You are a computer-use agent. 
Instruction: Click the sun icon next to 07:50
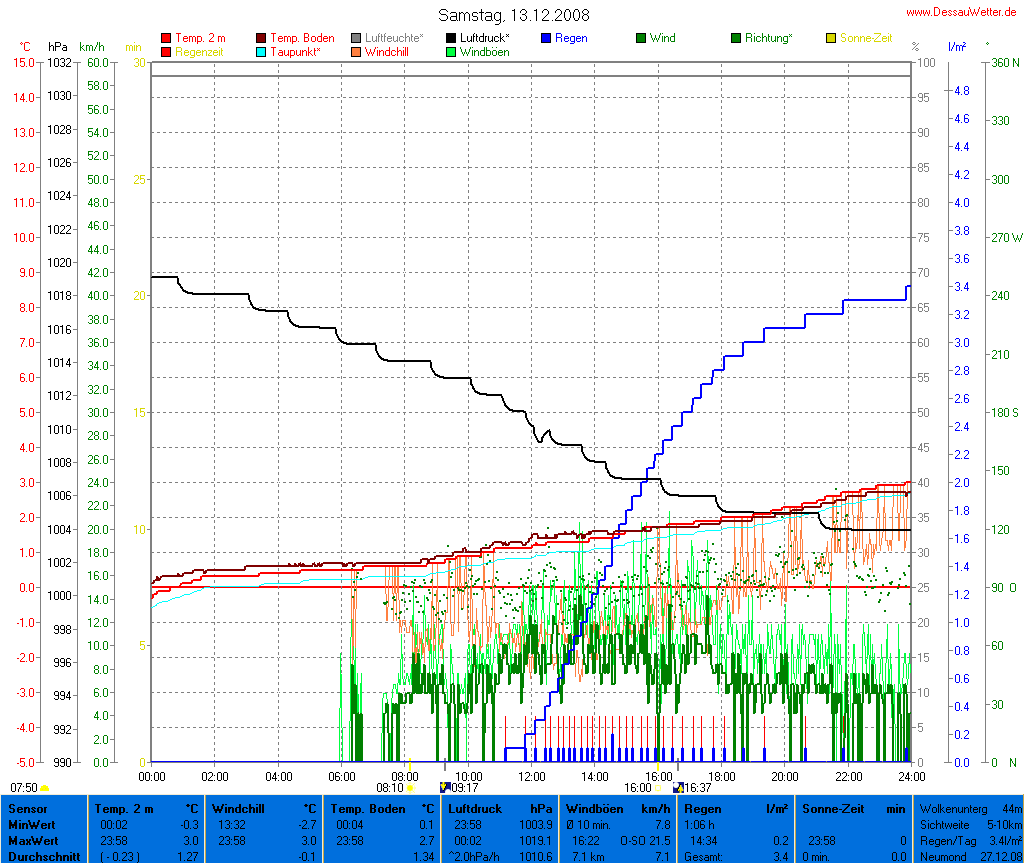[x=44, y=789]
